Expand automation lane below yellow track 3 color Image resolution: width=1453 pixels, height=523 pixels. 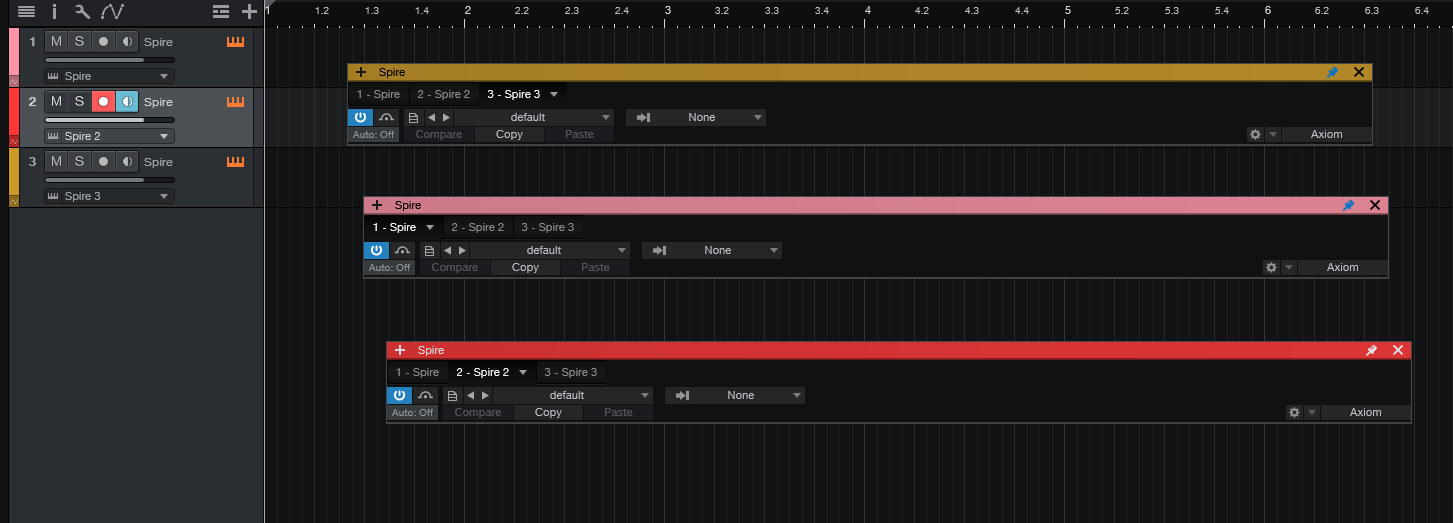pyautogui.click(x=14, y=201)
